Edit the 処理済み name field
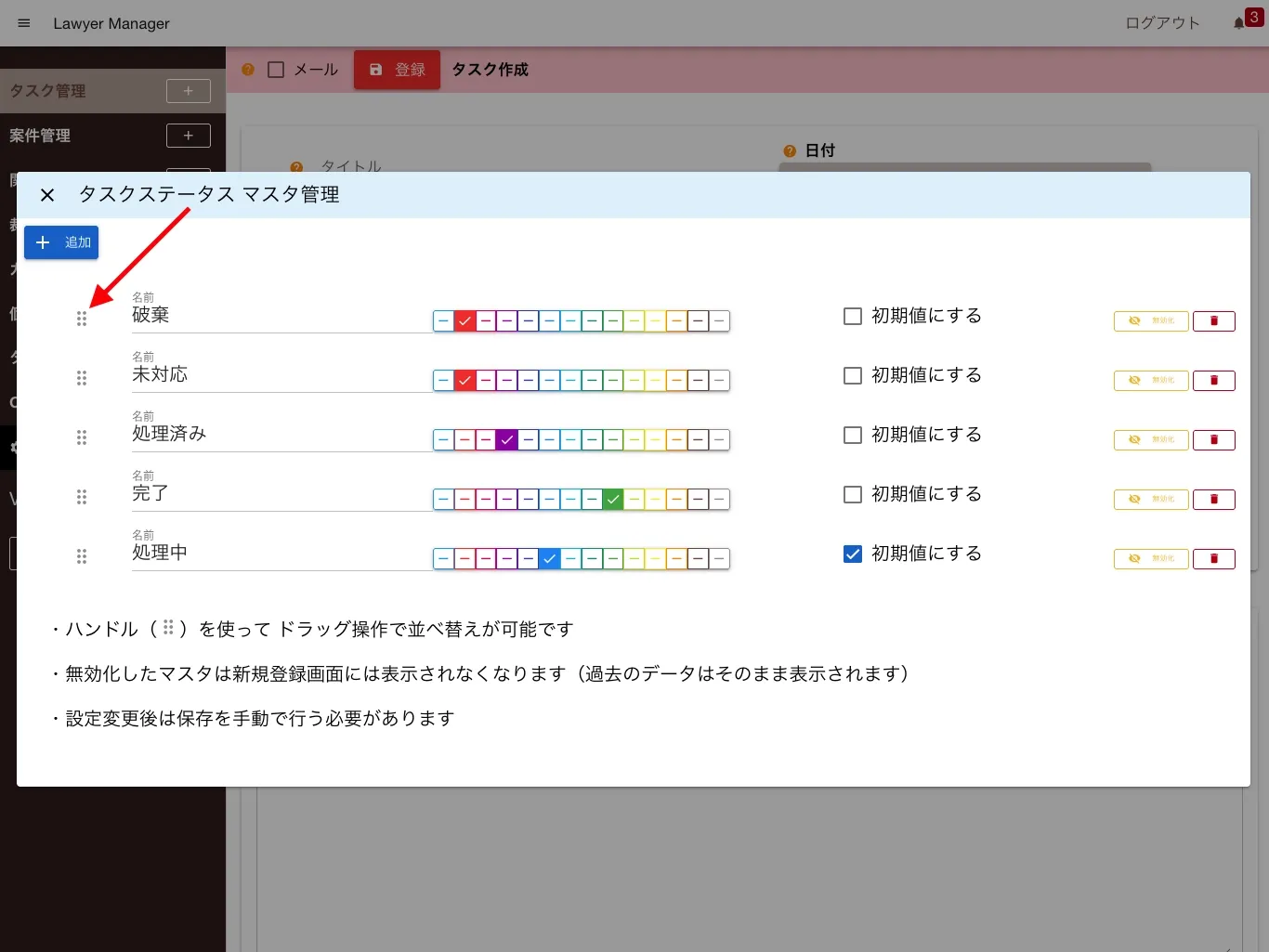 (281, 434)
